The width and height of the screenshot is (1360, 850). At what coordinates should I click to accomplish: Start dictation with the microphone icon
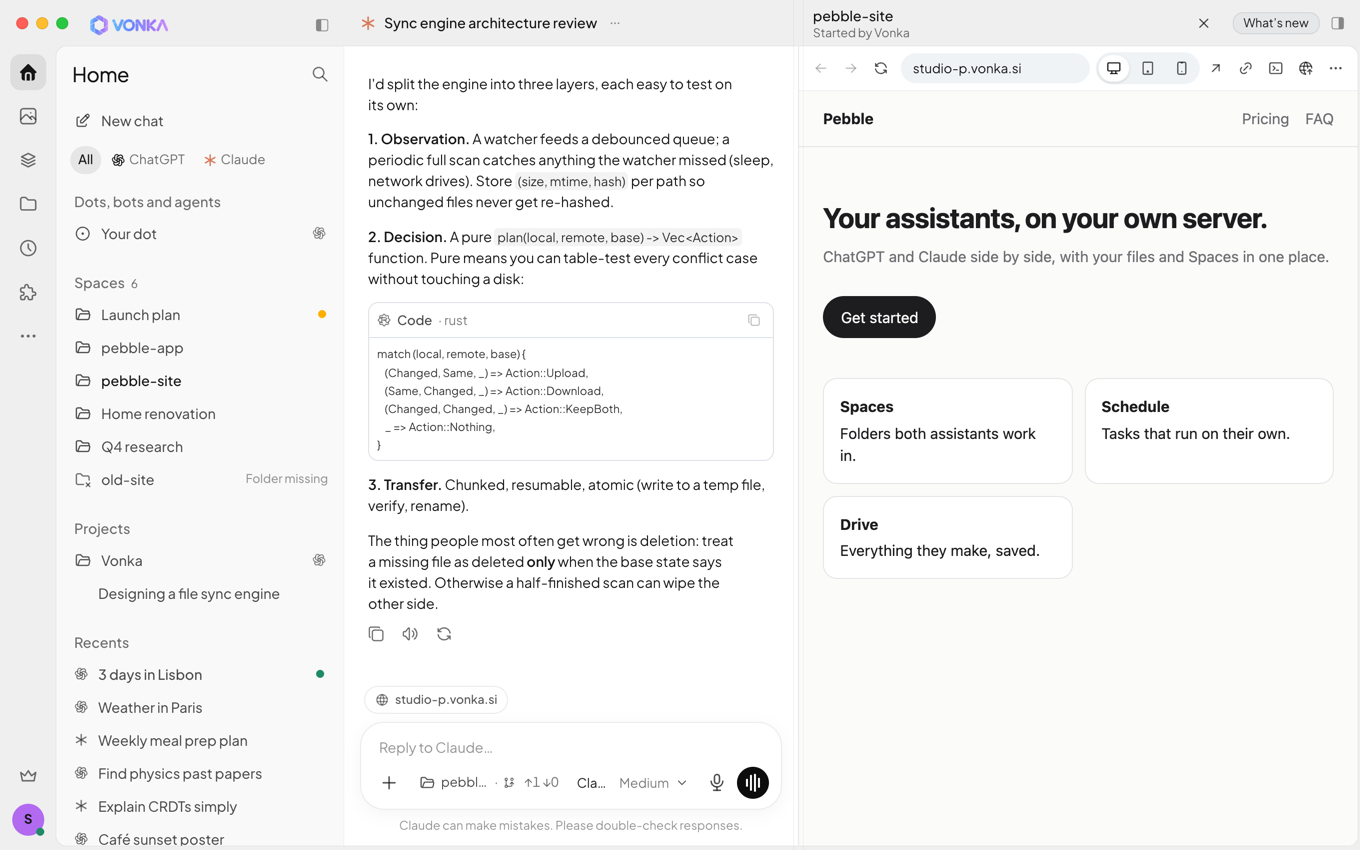tap(717, 783)
